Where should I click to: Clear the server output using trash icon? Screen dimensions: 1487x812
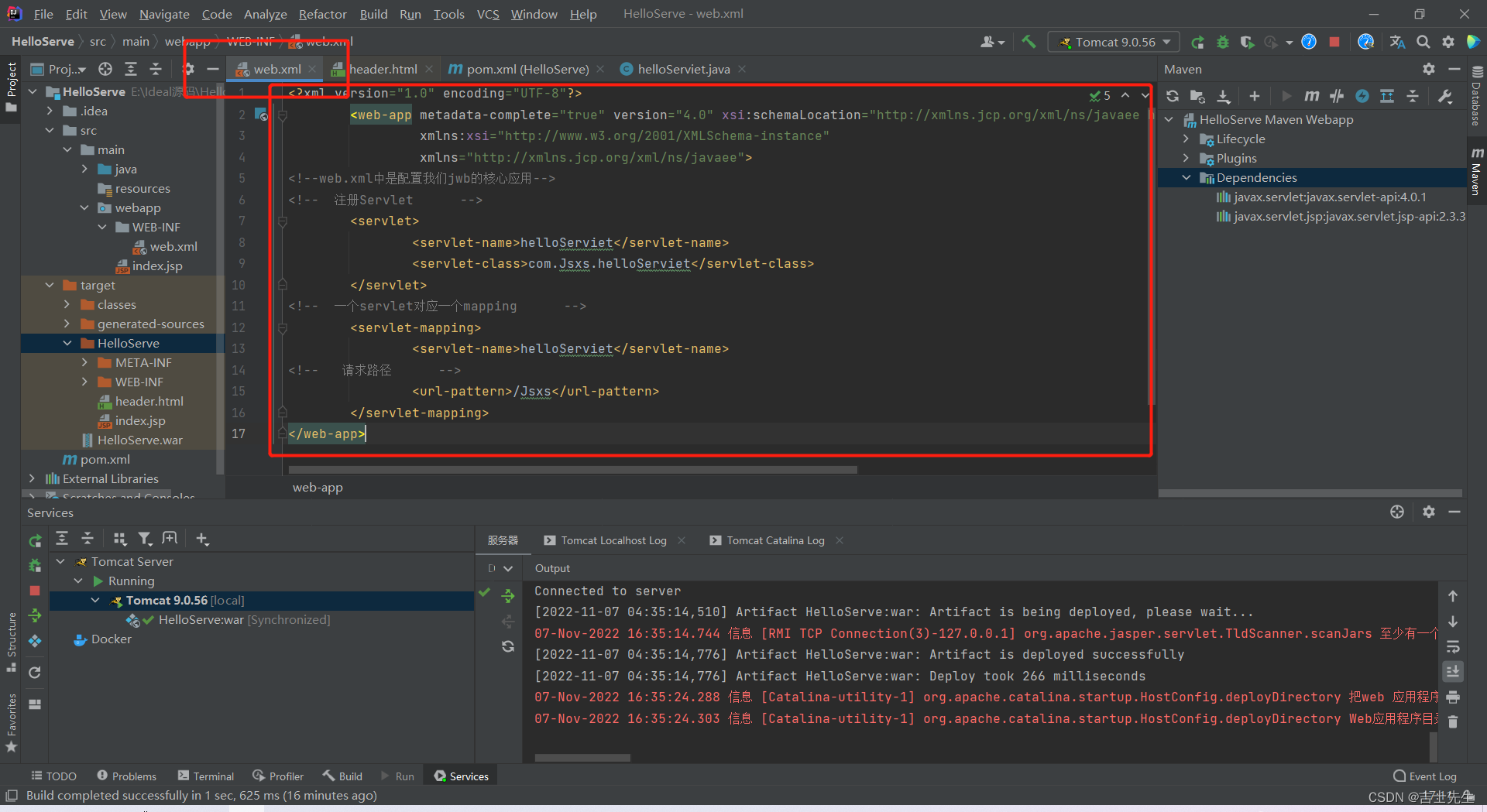click(1453, 721)
